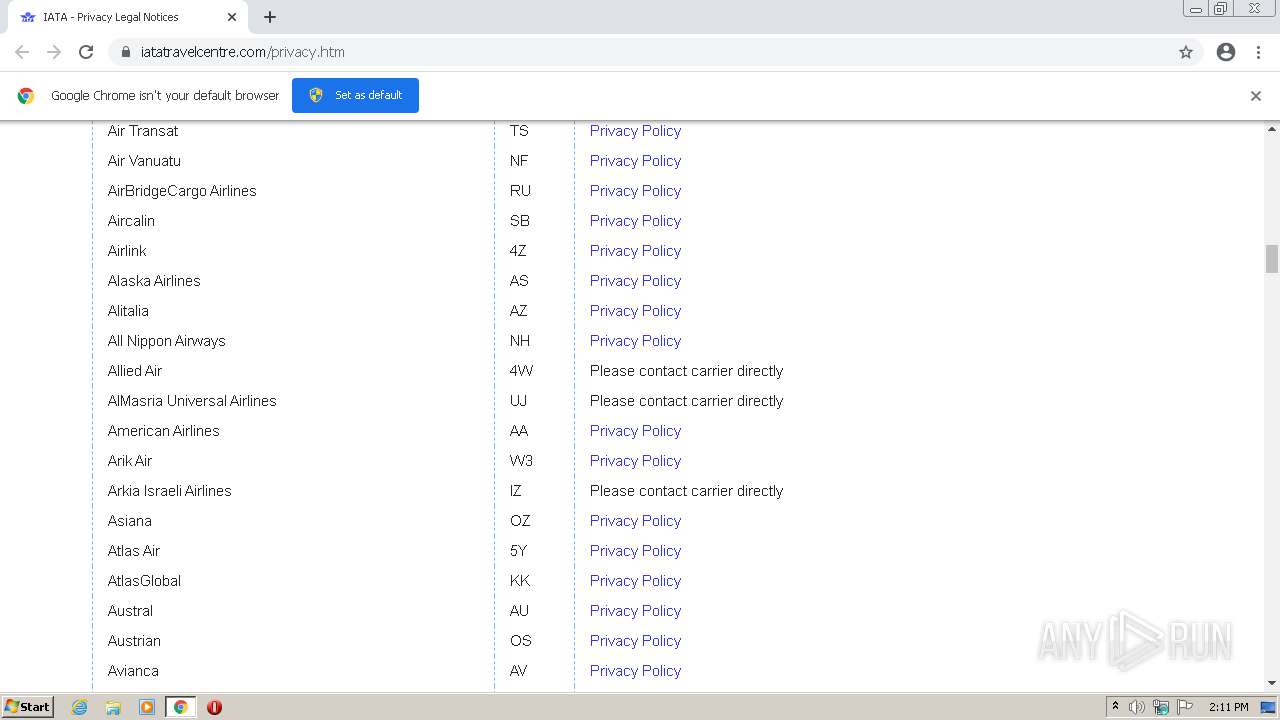1280x720 pixels.
Task: Launch Internet Explorer from taskbar
Action: 80,707
